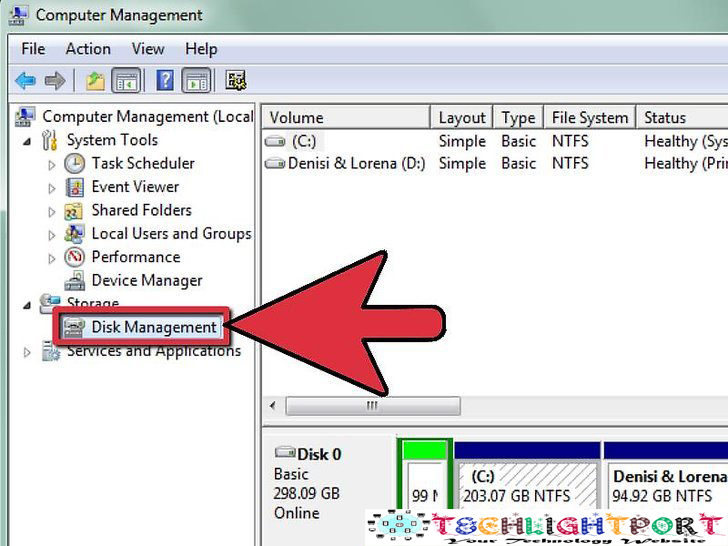
Task: Open the View menu
Action: [x=148, y=49]
